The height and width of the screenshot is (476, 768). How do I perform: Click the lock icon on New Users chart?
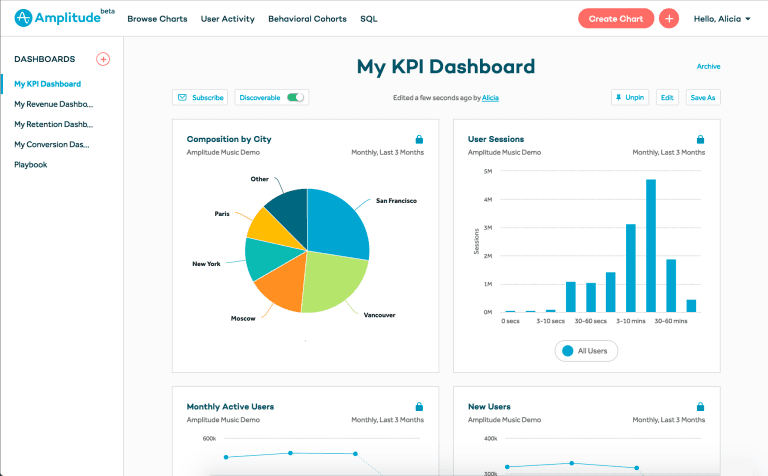(x=700, y=407)
